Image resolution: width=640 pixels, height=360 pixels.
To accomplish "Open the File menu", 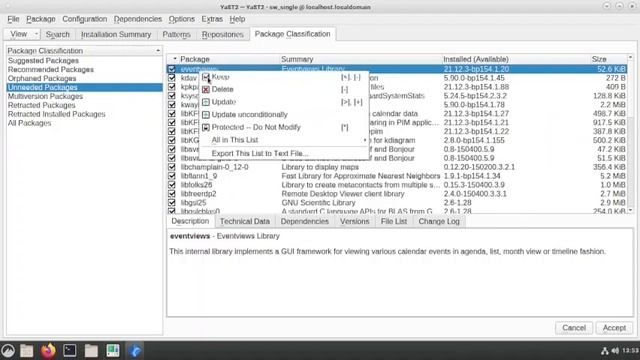I will (x=13, y=19).
